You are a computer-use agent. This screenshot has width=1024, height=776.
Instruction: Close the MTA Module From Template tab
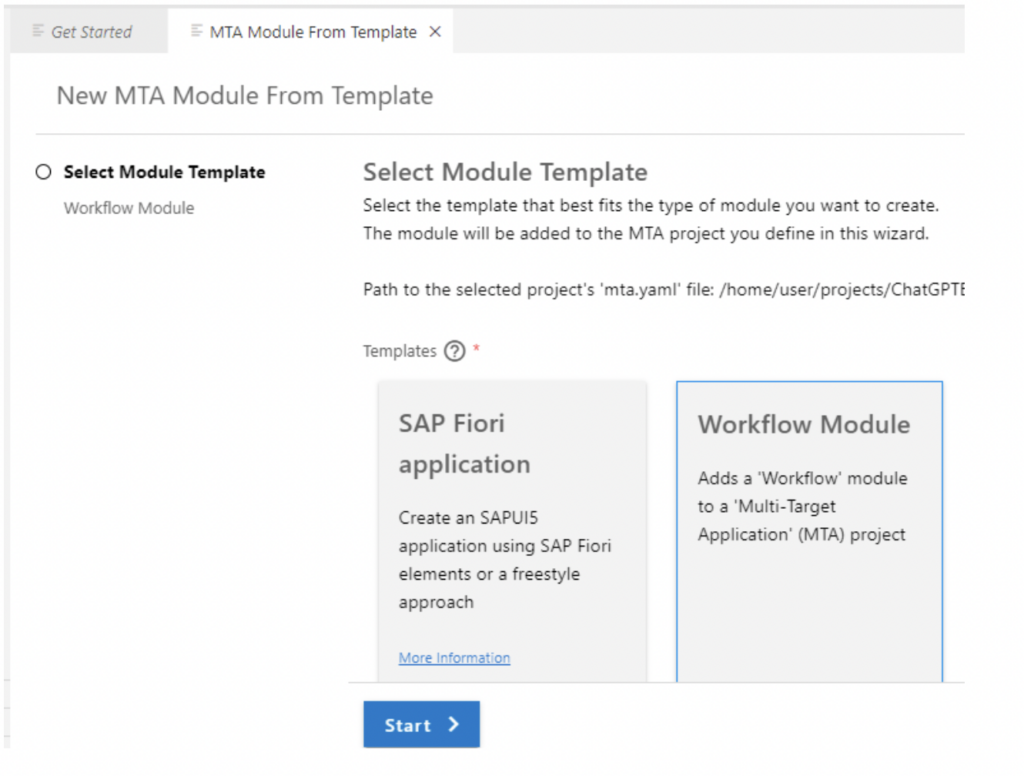435,32
